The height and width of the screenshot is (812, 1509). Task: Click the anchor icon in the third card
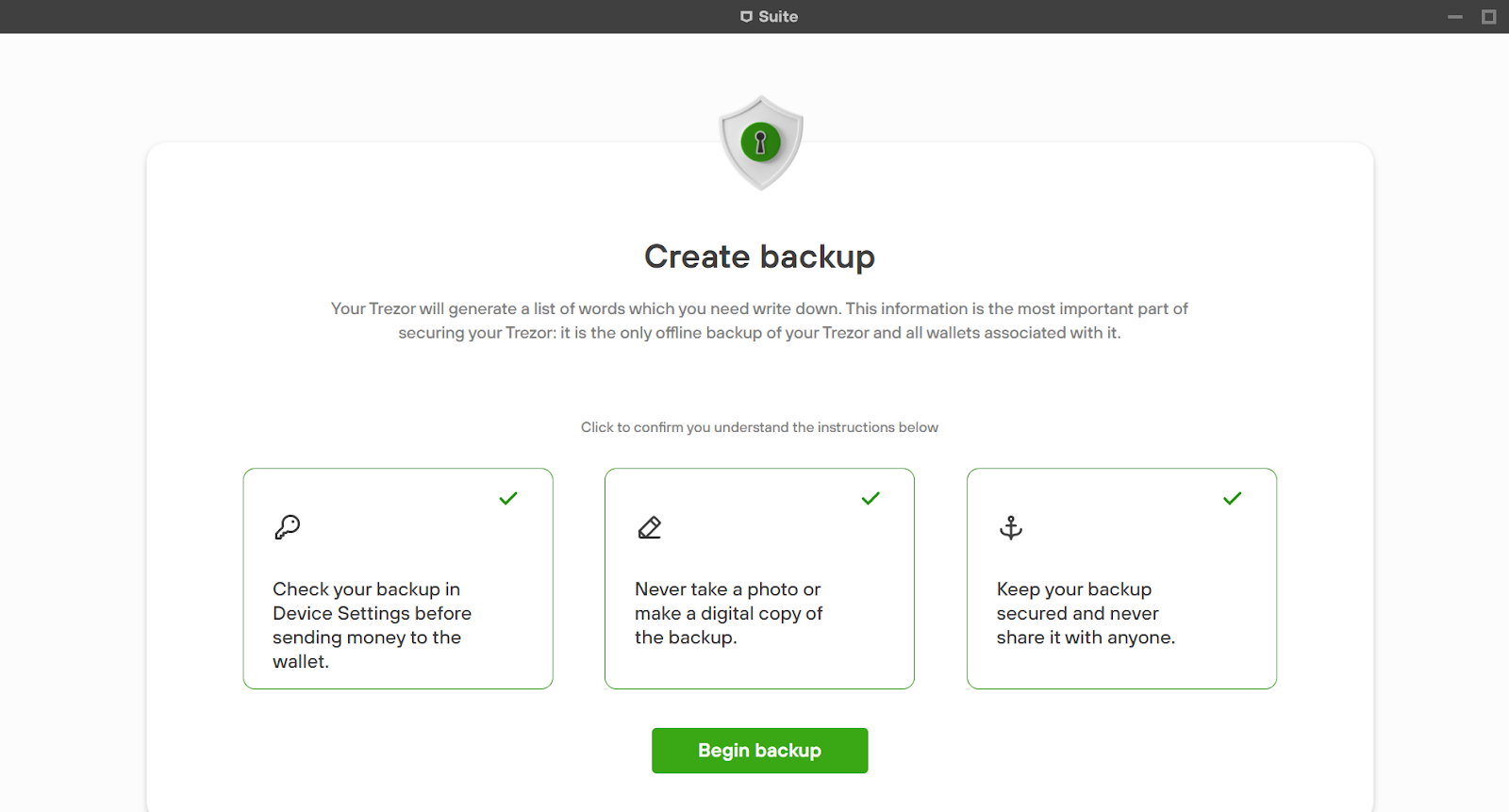click(1011, 527)
